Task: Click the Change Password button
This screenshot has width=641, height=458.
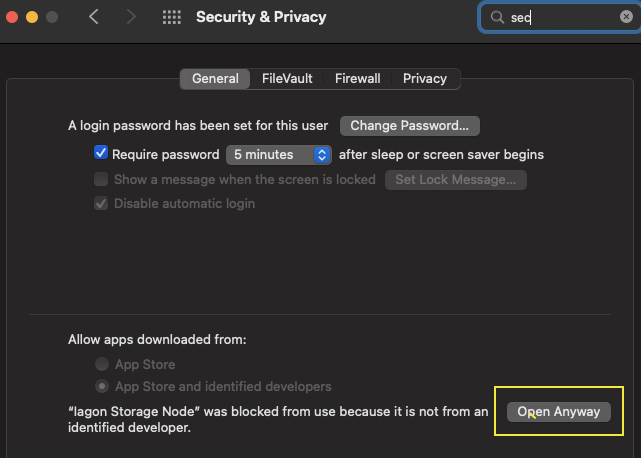Action: click(x=410, y=126)
